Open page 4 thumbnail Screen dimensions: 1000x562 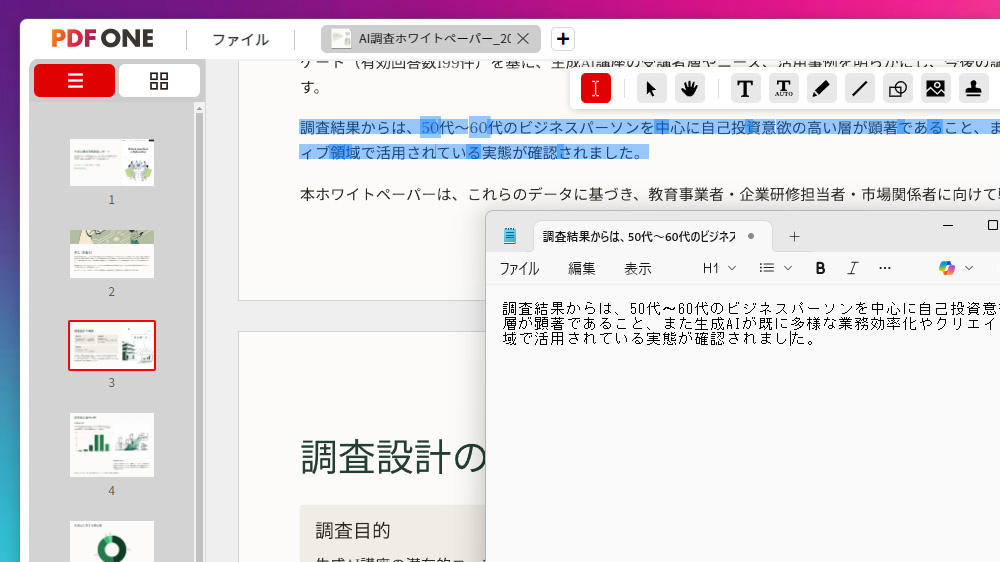pyautogui.click(x=112, y=445)
